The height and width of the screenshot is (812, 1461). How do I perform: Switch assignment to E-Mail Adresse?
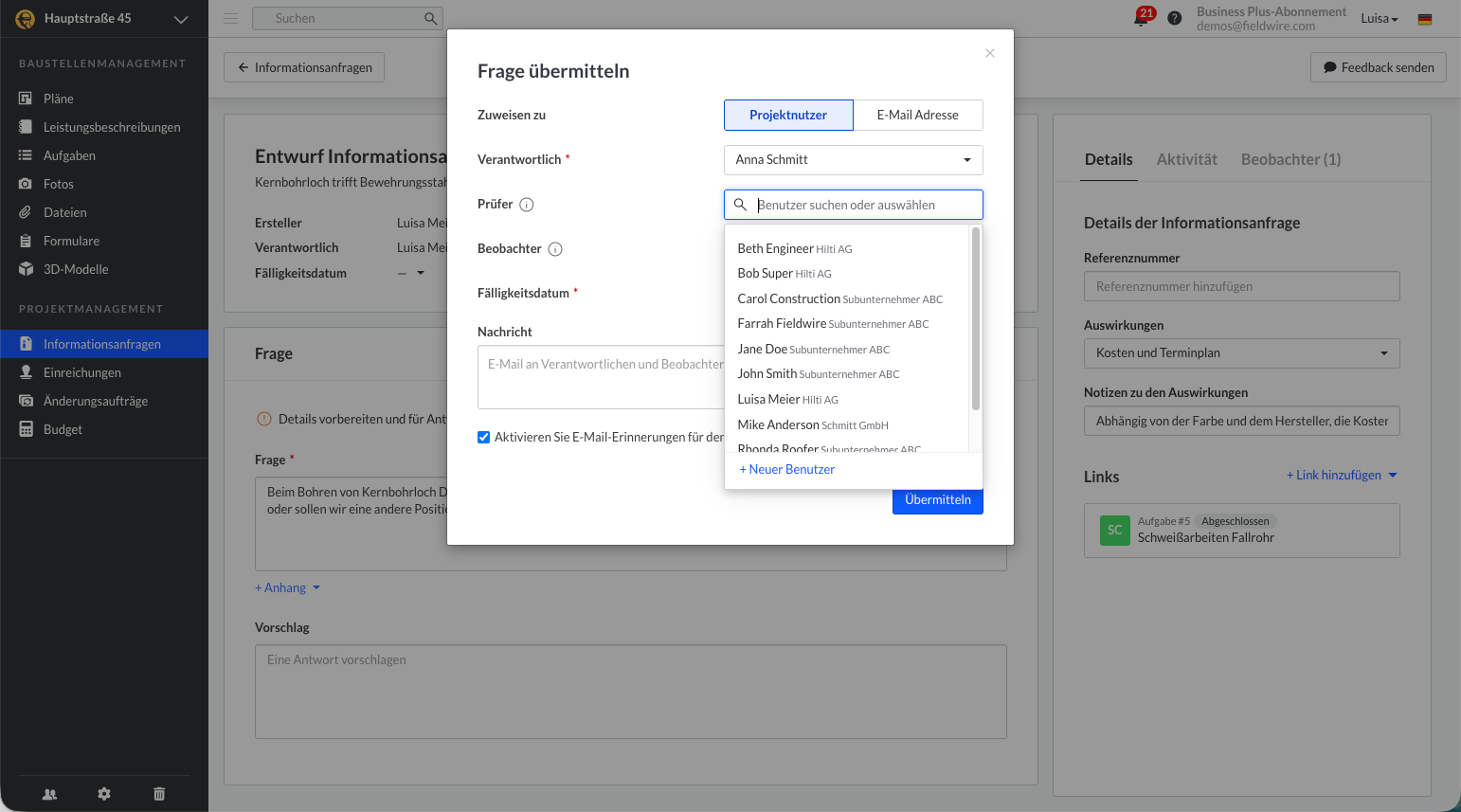tap(917, 115)
